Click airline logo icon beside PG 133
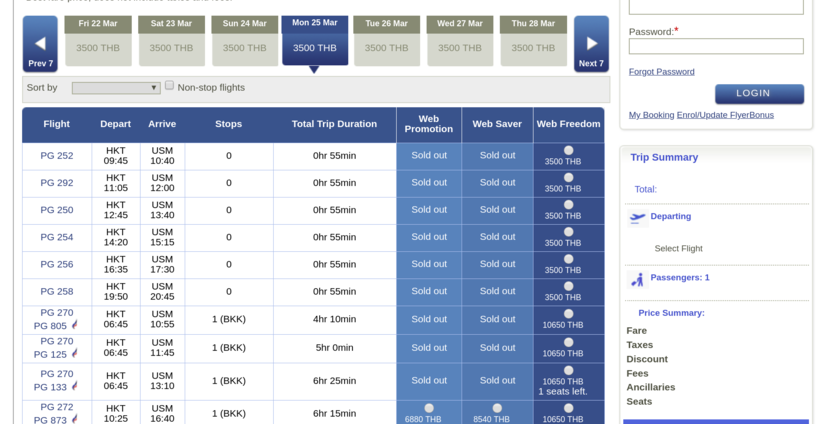820x424 pixels. [x=74, y=386]
